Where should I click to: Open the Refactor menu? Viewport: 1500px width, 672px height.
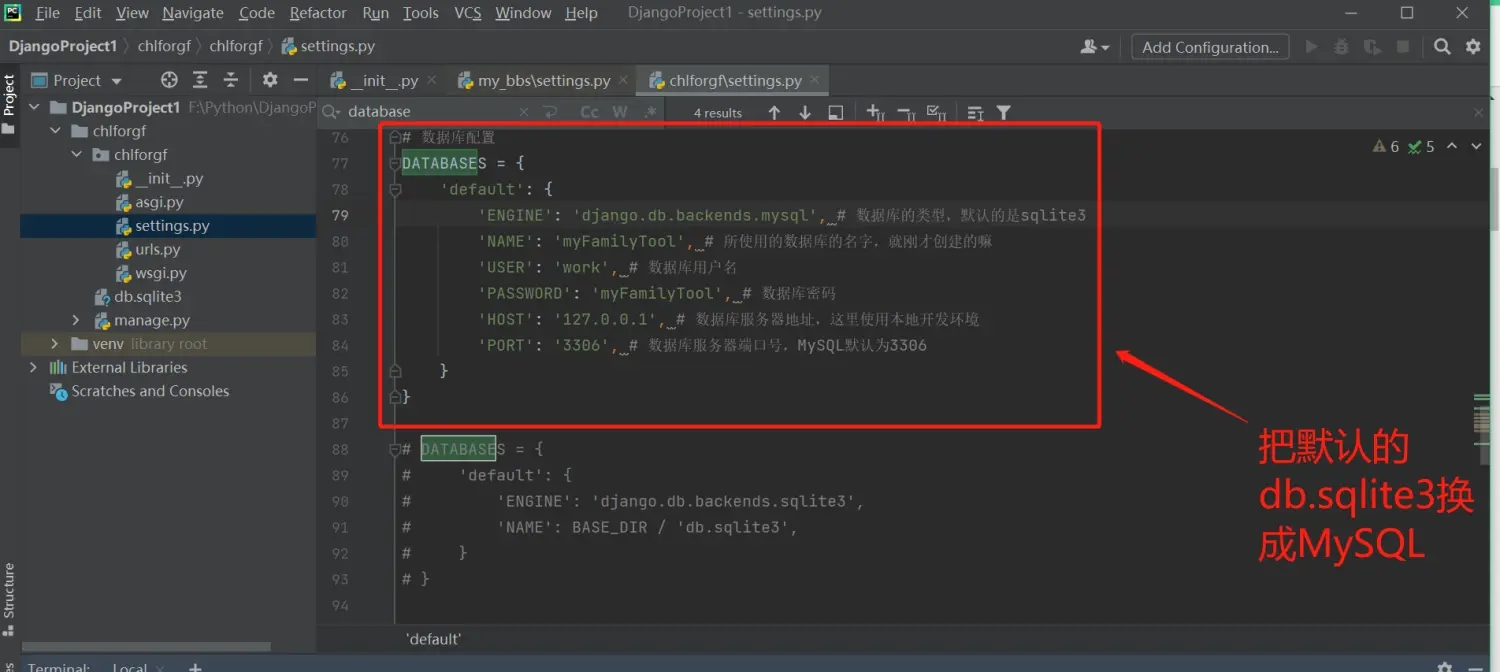click(x=318, y=13)
